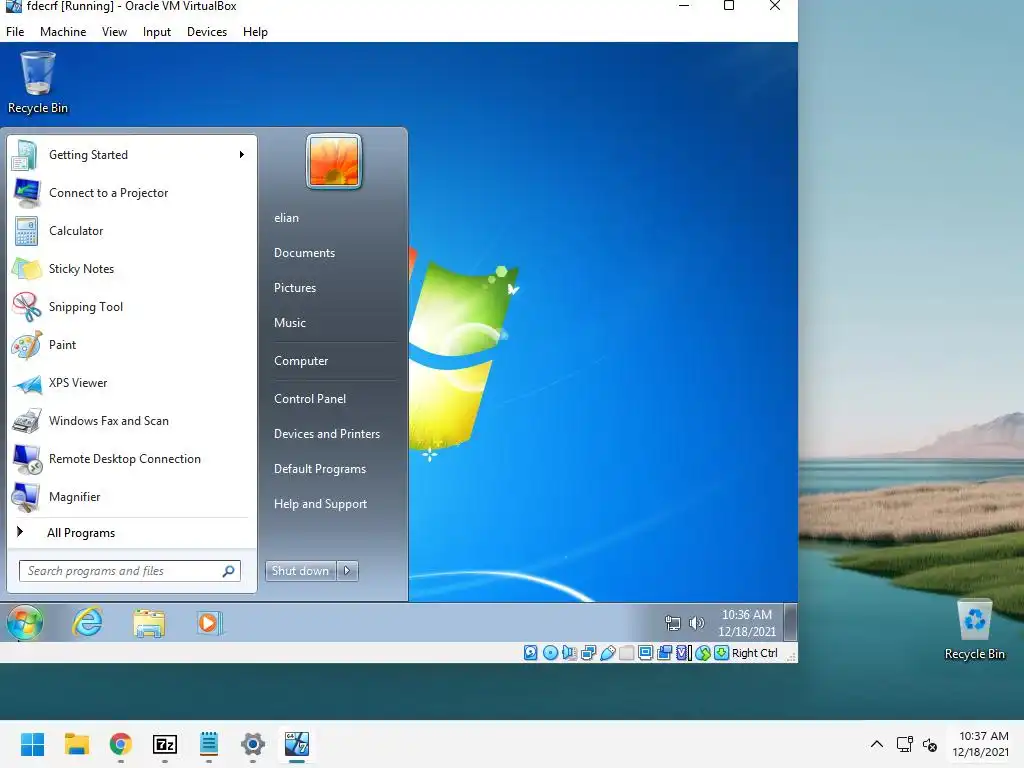Open Windows Explorer folder icon in Windows 7 taskbar
The height and width of the screenshot is (768, 1024).
click(x=149, y=623)
